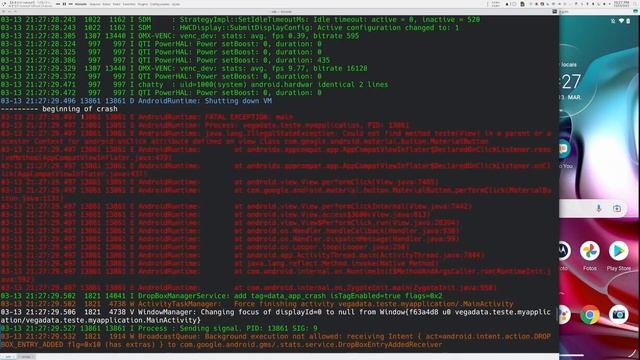Click the "DropBoxManagerService: add tag=data_app_crash" line
The image size is (640, 360).
[x=221, y=296]
